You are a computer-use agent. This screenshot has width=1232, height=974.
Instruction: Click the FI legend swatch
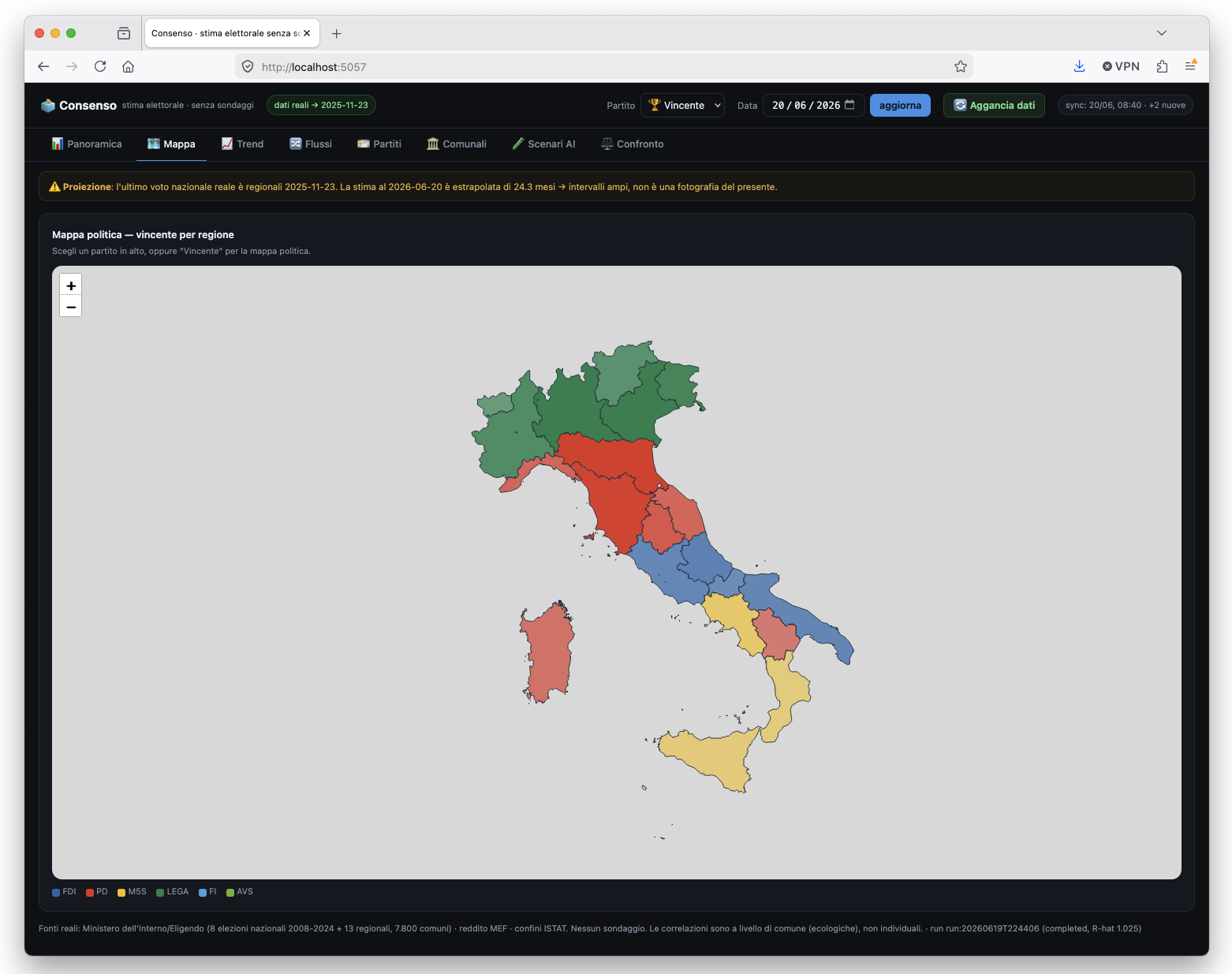coord(203,893)
